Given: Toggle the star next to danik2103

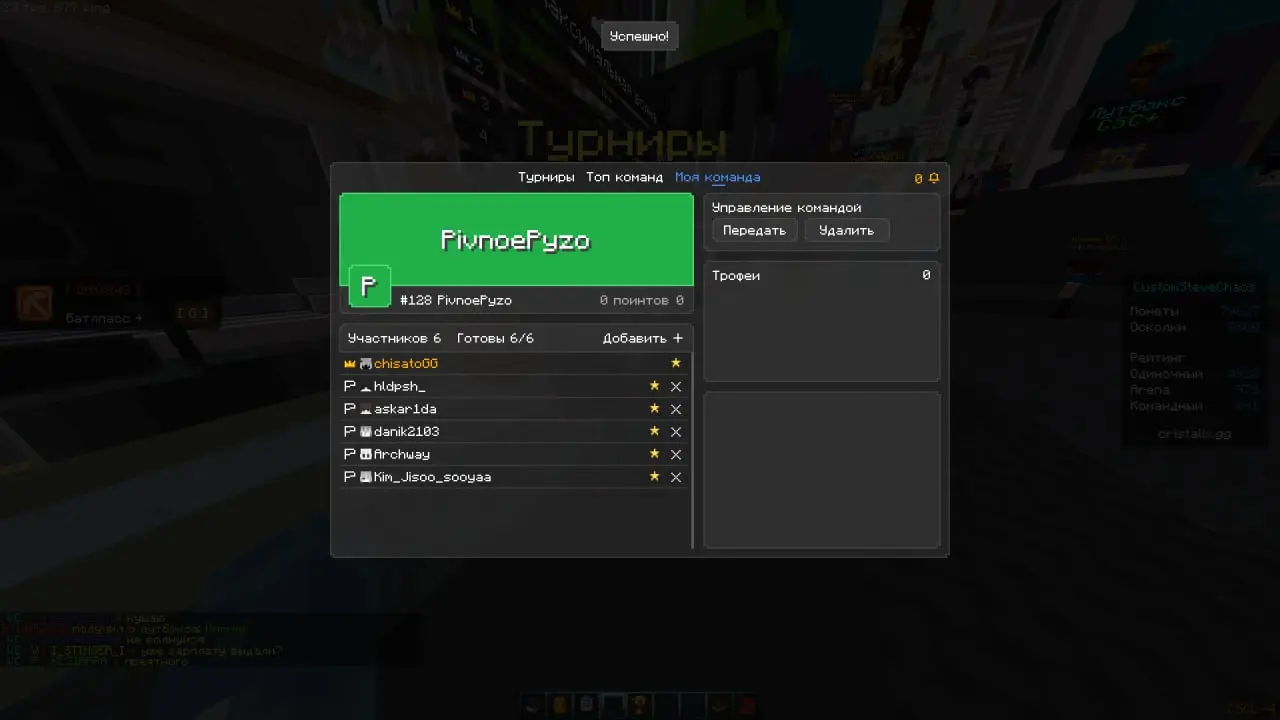Looking at the screenshot, I should click(x=655, y=431).
